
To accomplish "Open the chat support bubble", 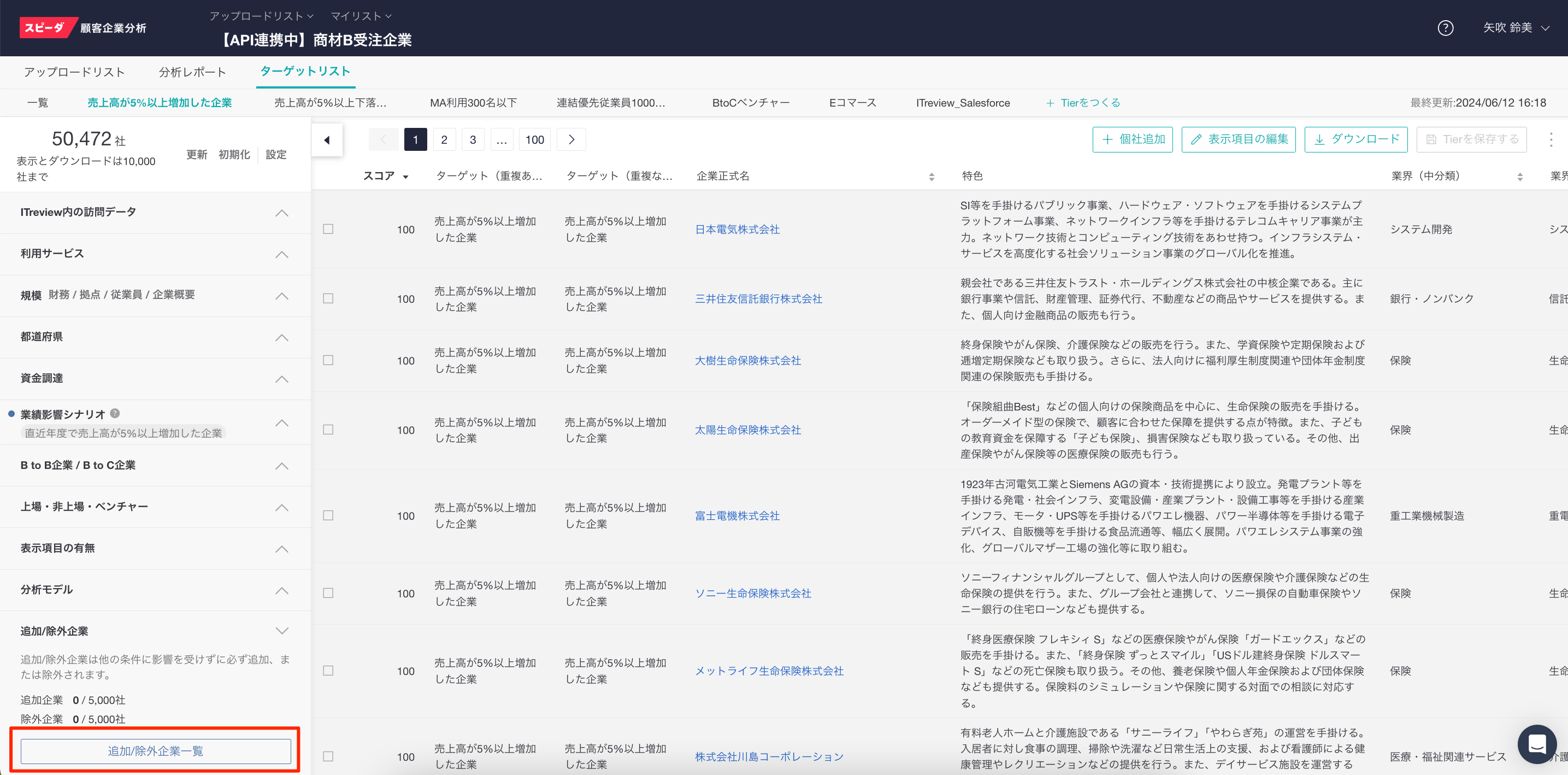I will coord(1536,743).
